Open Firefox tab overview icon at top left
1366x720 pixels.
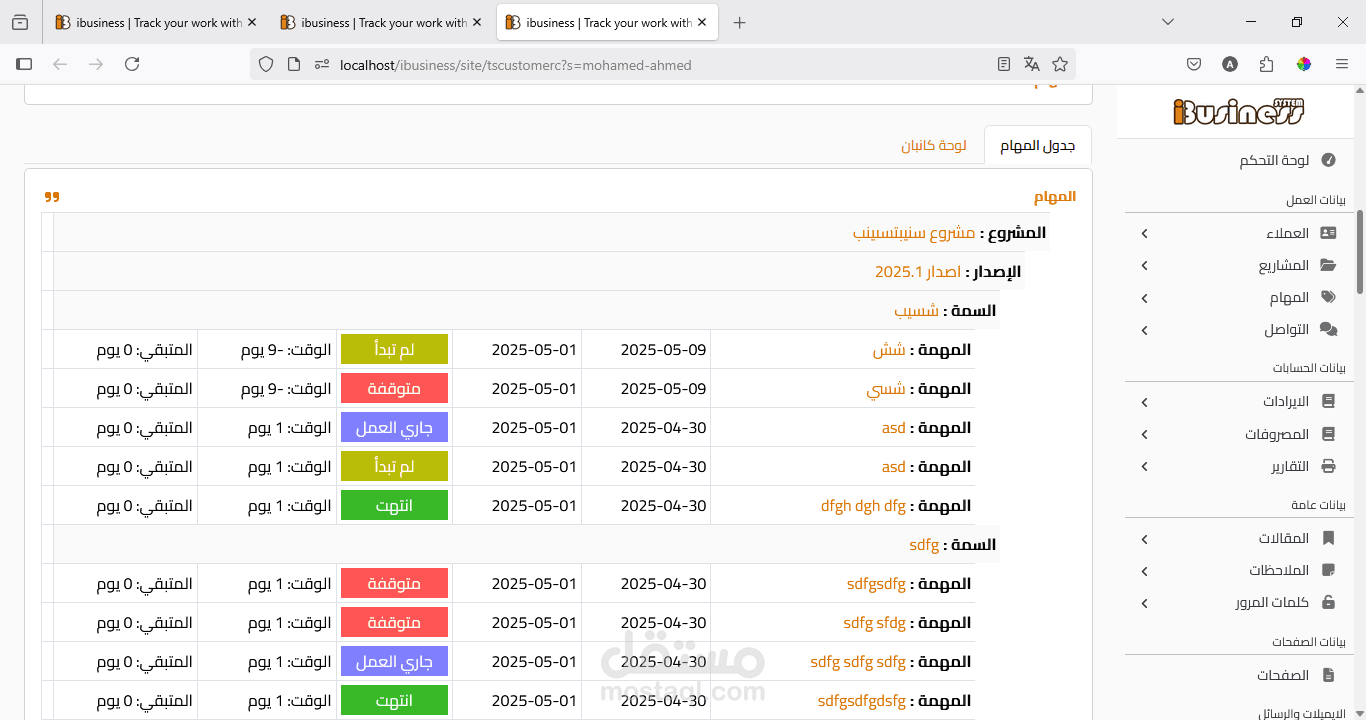tap(20, 22)
